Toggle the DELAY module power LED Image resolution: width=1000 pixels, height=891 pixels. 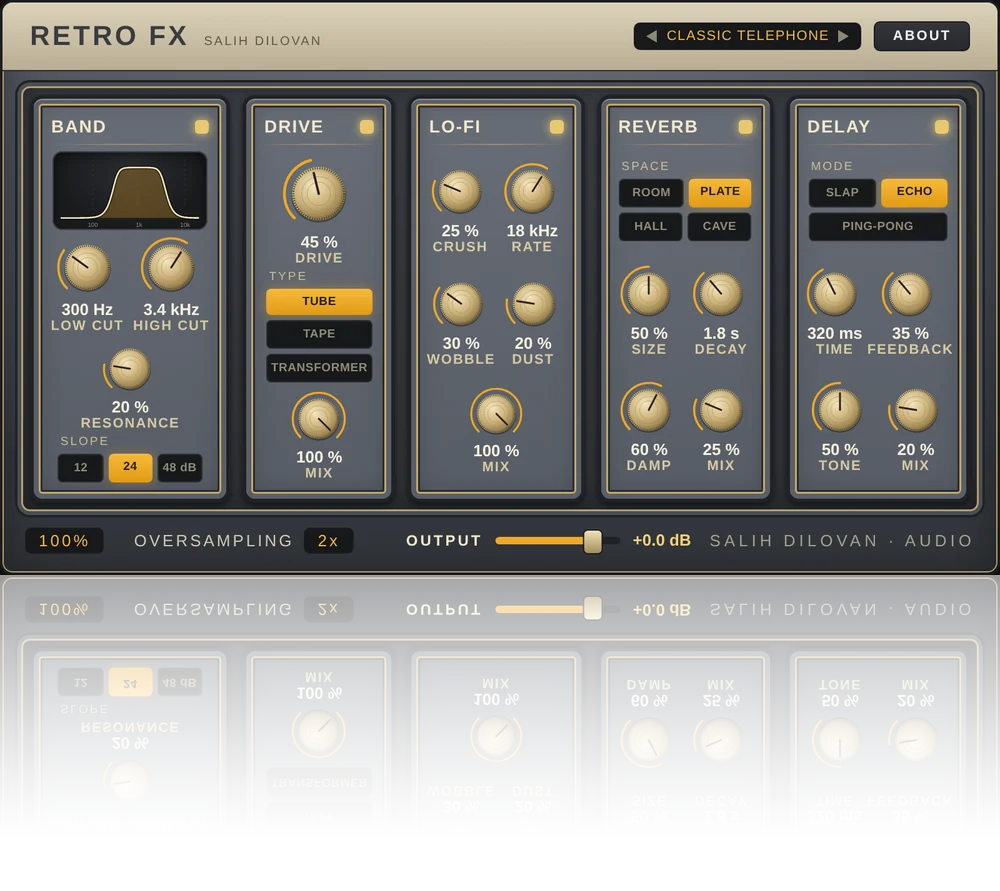[941, 127]
